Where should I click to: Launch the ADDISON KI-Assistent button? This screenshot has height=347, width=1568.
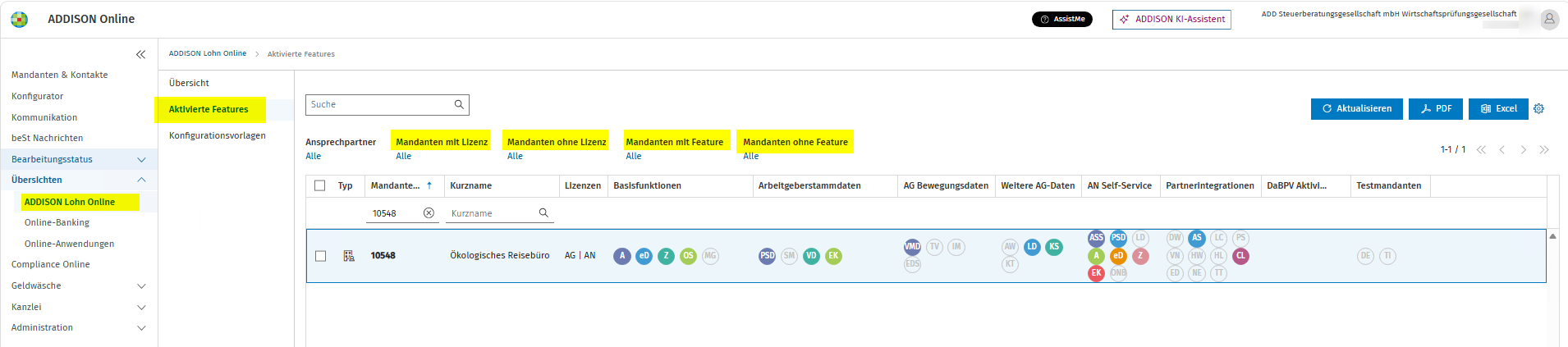1171,19
